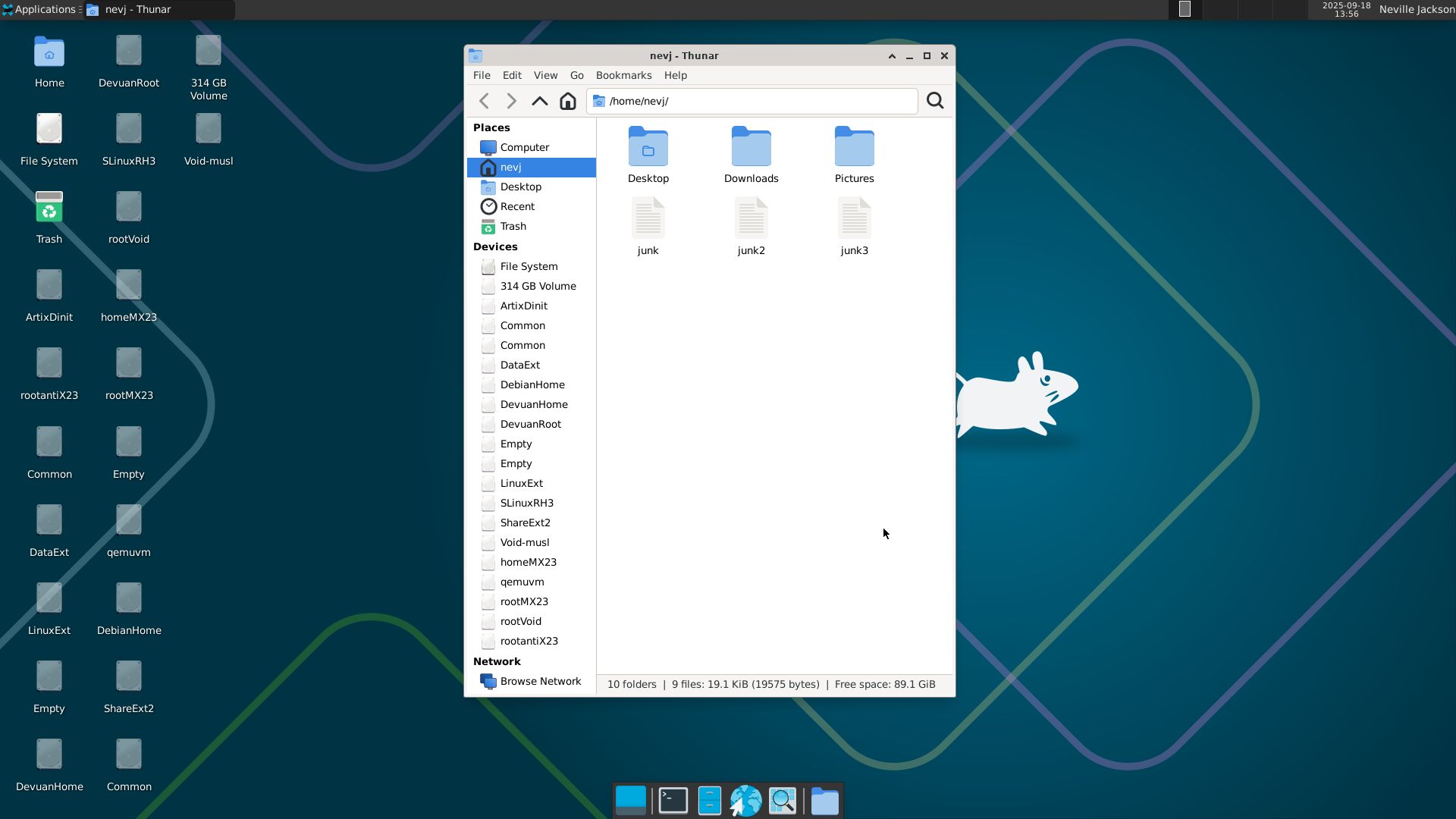The width and height of the screenshot is (1456, 819).
Task: Select 314 GB Volume in Devices
Action: [538, 286]
